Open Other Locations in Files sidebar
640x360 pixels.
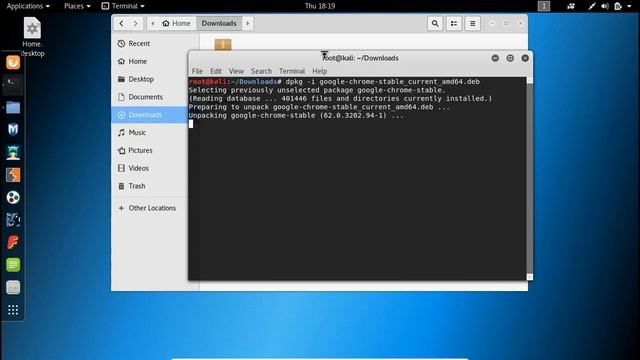pos(149,208)
